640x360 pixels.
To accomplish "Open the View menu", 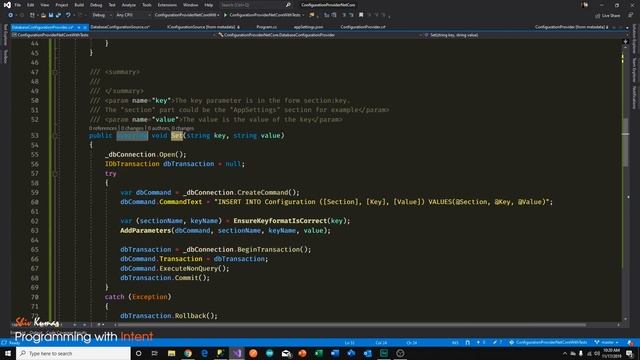I will [x=44, y=5].
